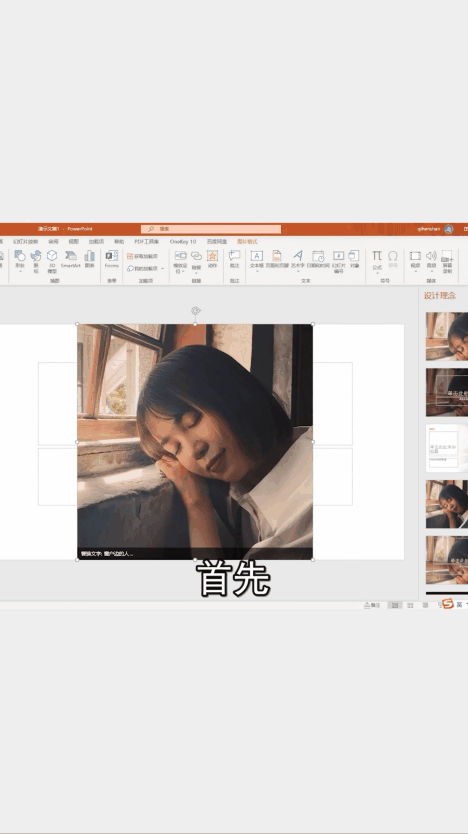Open the OneKey 10 ribbon tab
This screenshot has width=468, height=834.
(183, 241)
